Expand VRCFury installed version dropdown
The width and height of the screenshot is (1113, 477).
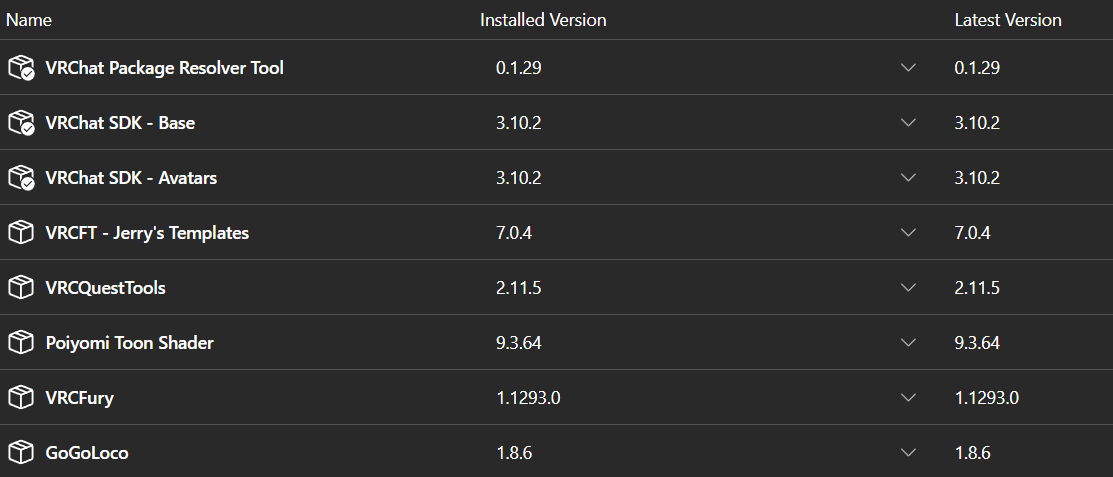click(x=908, y=398)
